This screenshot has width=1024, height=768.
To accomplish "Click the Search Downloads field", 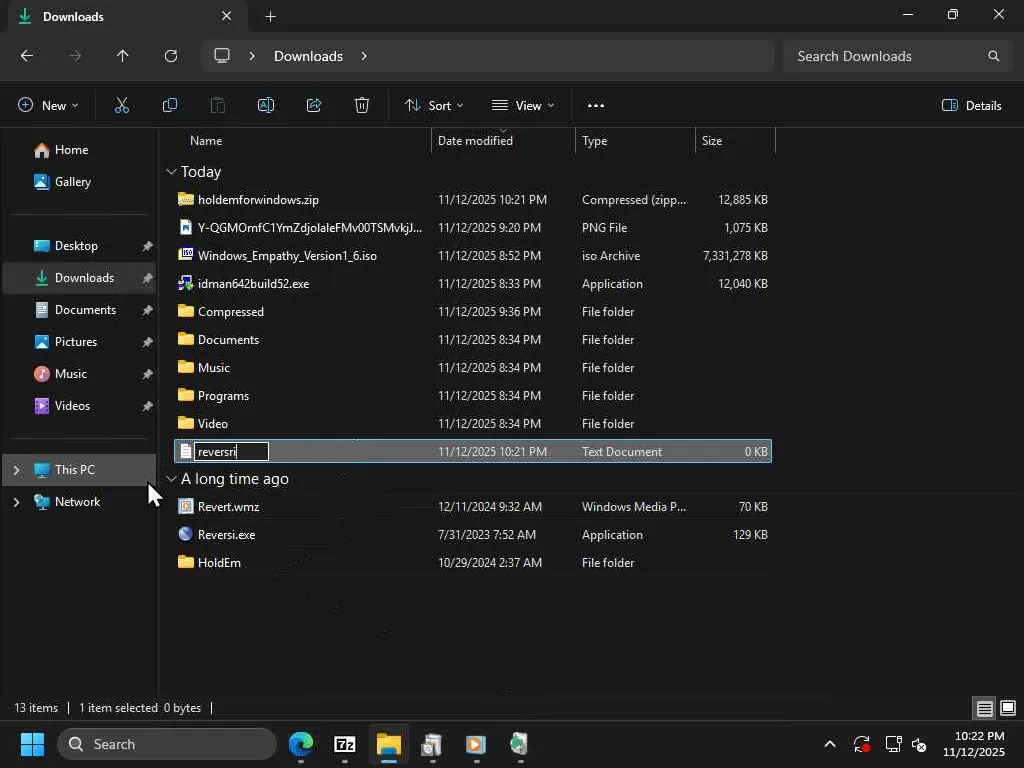I will pos(885,56).
